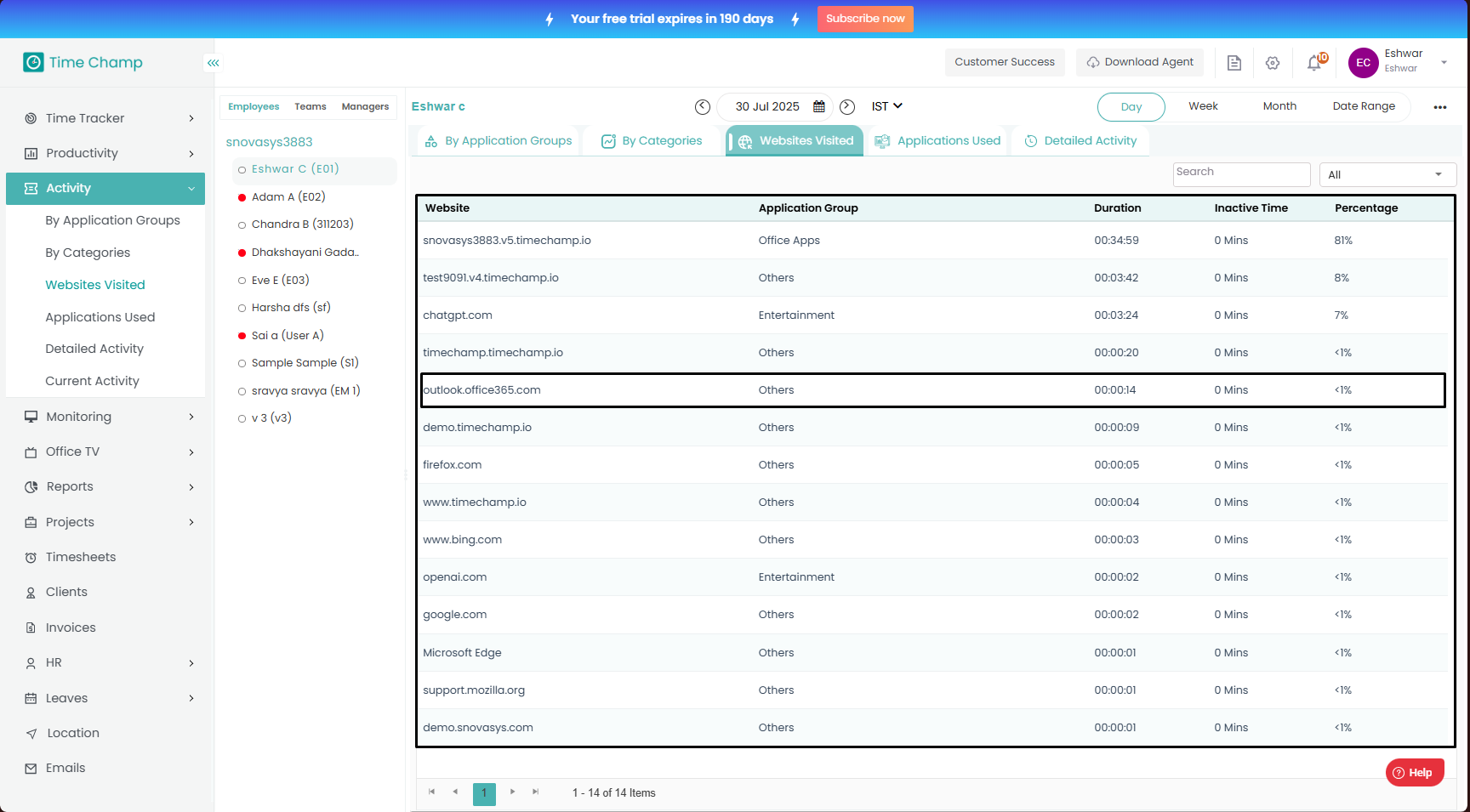The width and height of the screenshot is (1470, 812).
Task: Collapse sidebar with double chevron icon
Action: 214,63
